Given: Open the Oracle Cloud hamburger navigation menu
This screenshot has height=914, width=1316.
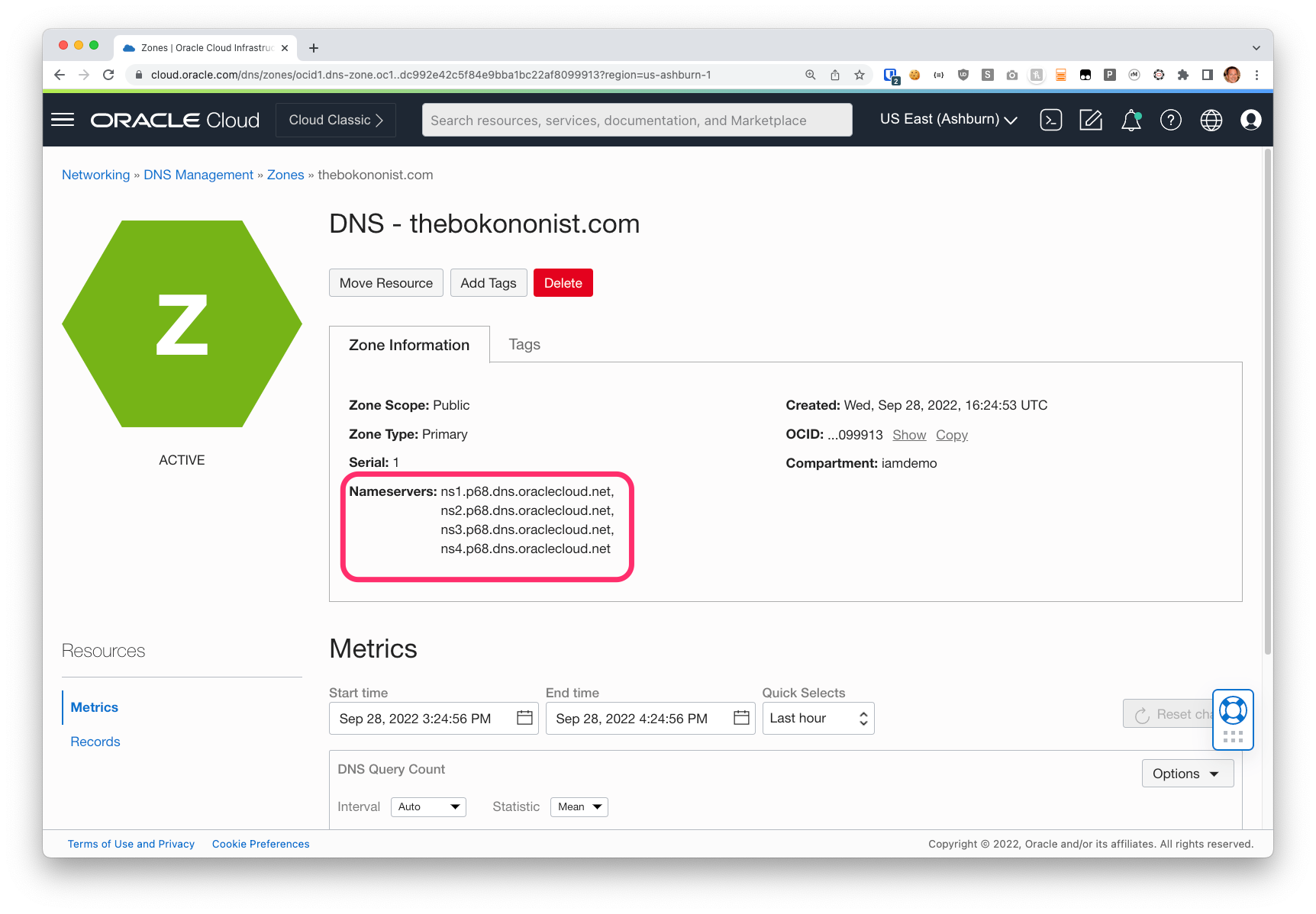Looking at the screenshot, I should (x=63, y=119).
